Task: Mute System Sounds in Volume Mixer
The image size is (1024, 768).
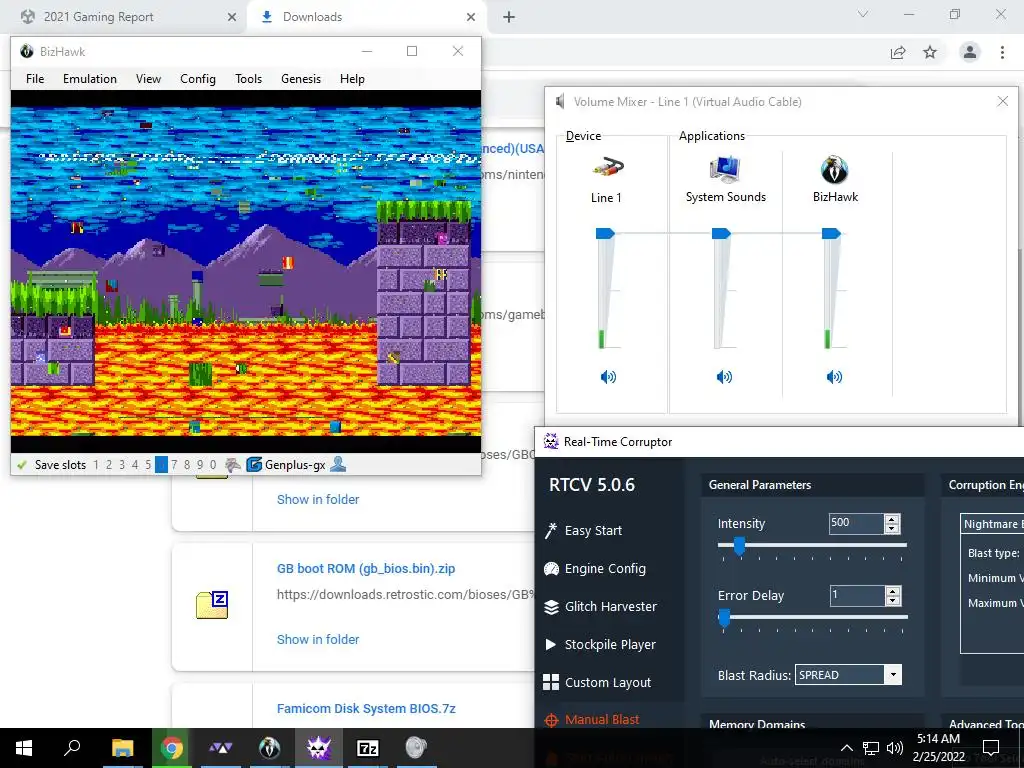Action: pos(724,377)
